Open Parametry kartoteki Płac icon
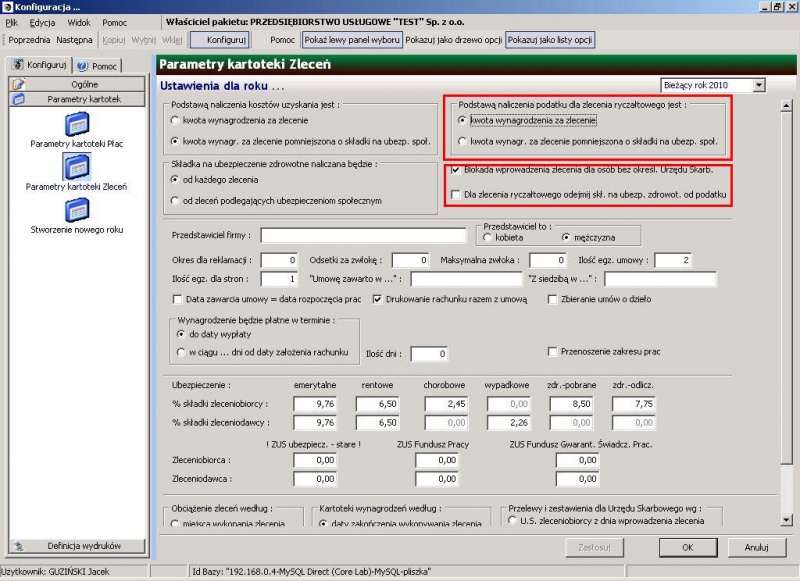Viewport: 800px width, 581px height. point(77,124)
